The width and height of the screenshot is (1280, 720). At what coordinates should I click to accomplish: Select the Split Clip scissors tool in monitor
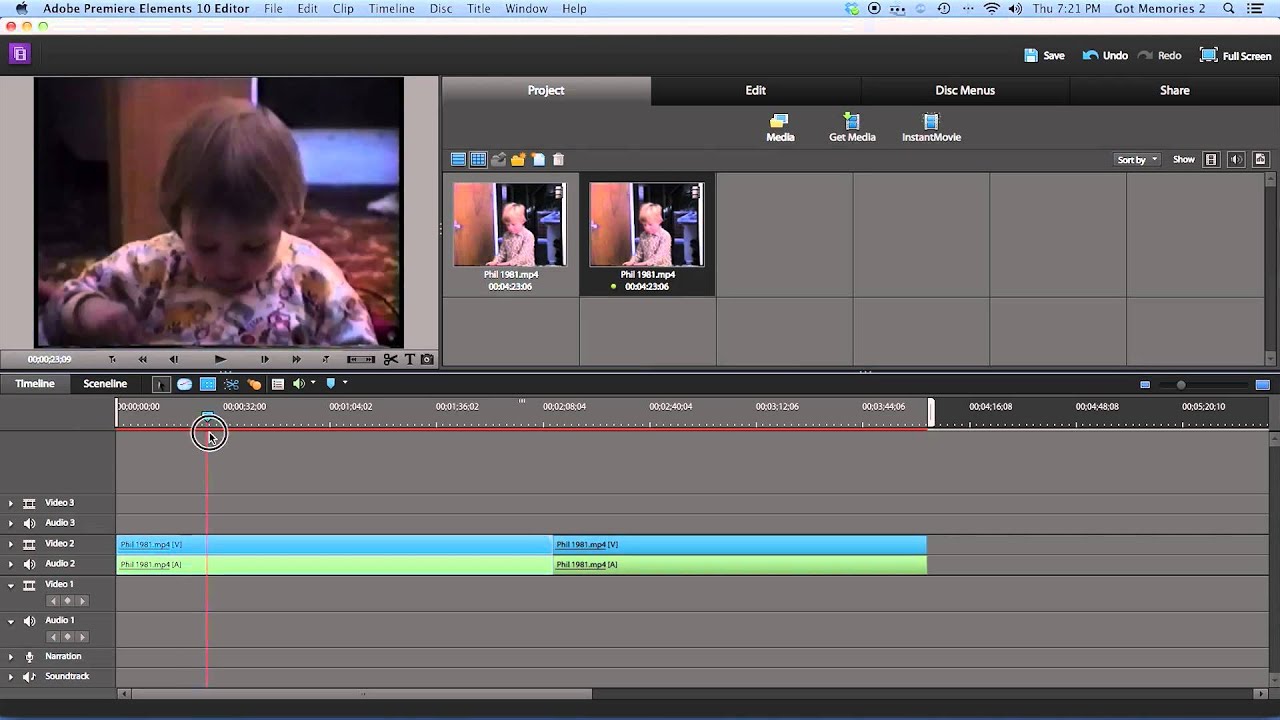click(390, 359)
